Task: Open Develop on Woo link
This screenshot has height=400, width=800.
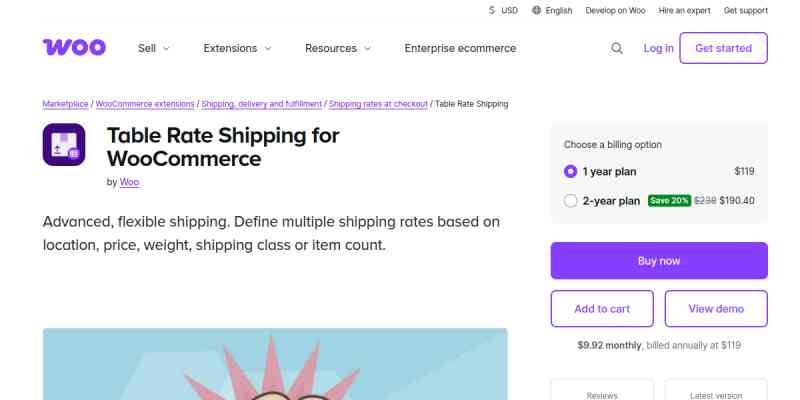Action: 617,10
